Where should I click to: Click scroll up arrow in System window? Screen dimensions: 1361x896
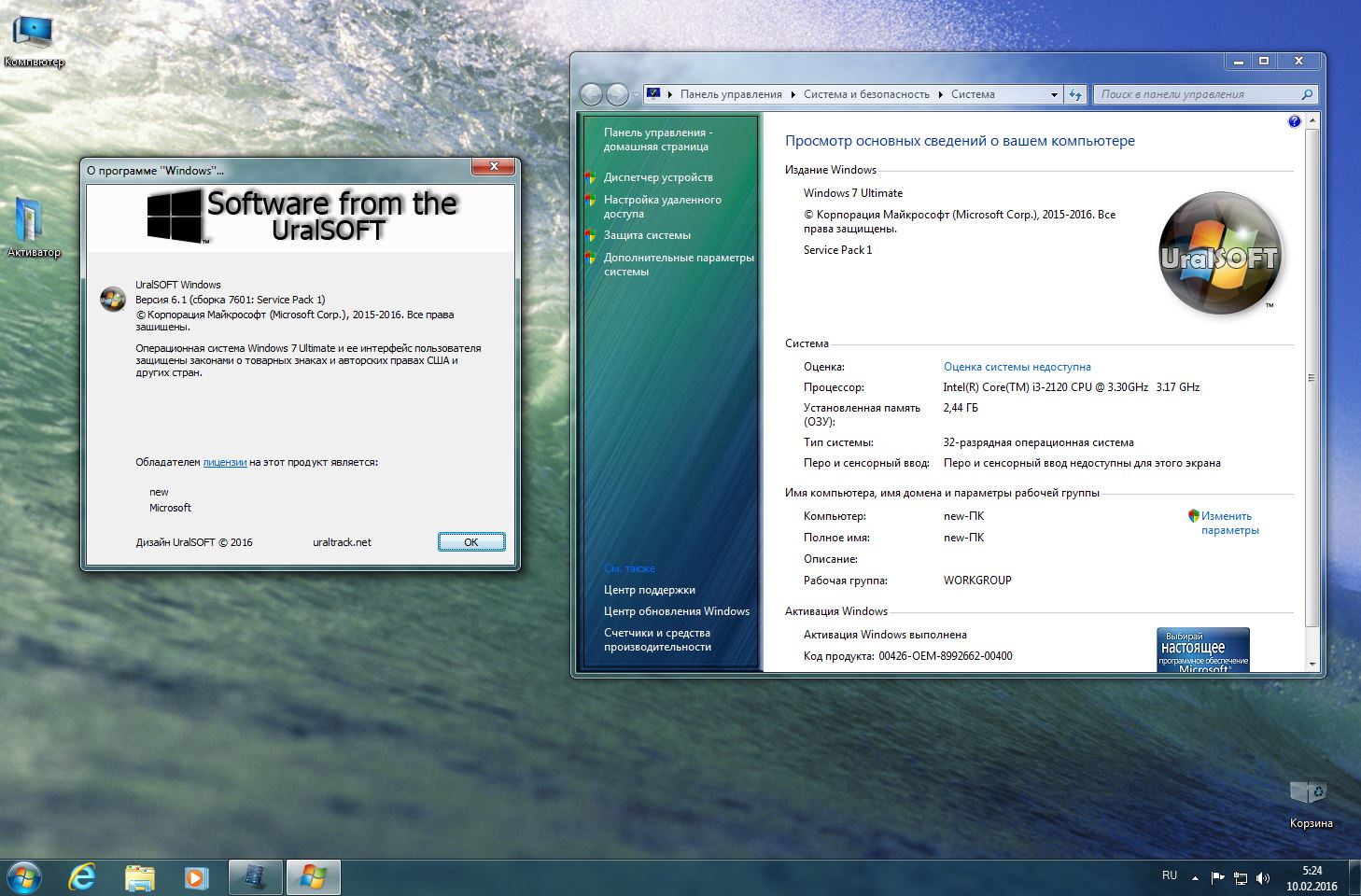1312,121
